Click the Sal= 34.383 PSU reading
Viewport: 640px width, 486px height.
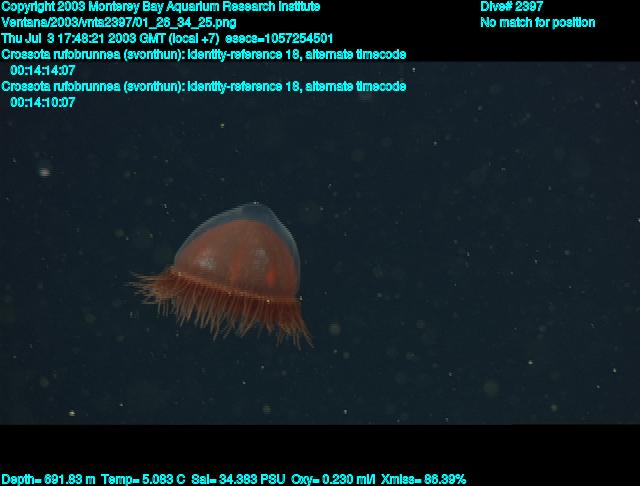(x=238, y=479)
